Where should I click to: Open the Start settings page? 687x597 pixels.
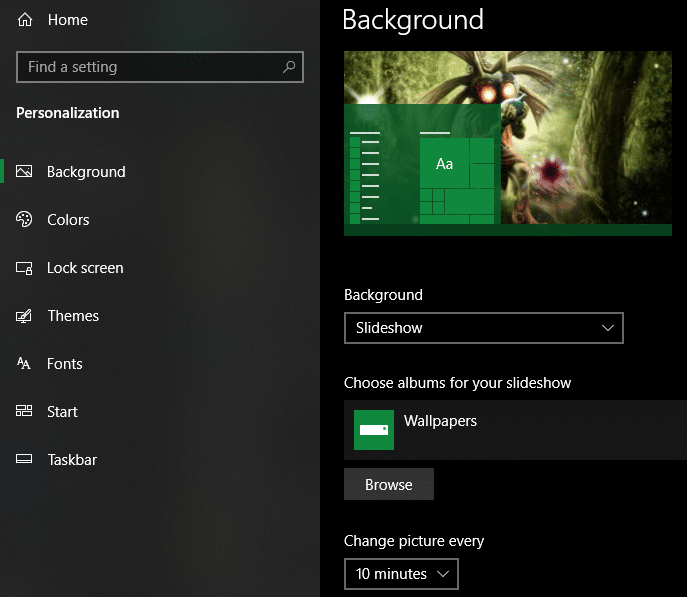coord(62,412)
